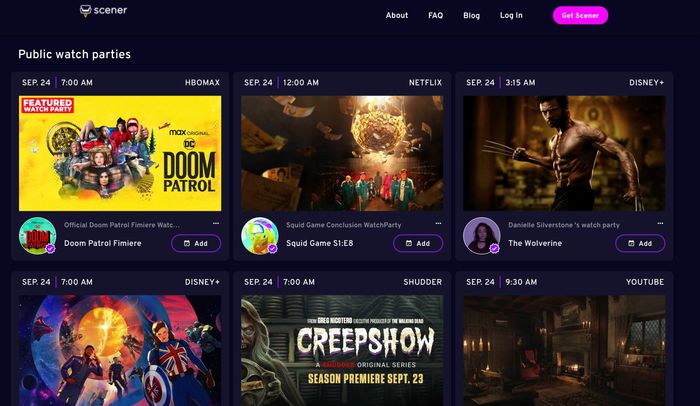700x406 pixels.
Task: Open the Creepshow Shudder thumbnail
Action: pos(342,351)
